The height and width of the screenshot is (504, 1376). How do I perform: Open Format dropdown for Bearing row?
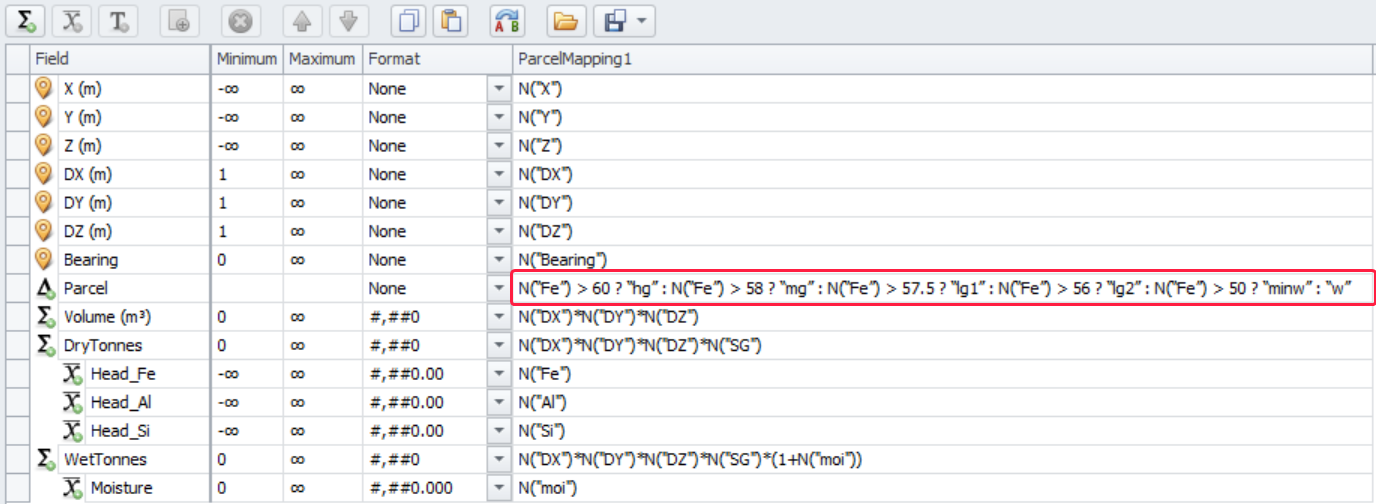click(499, 260)
